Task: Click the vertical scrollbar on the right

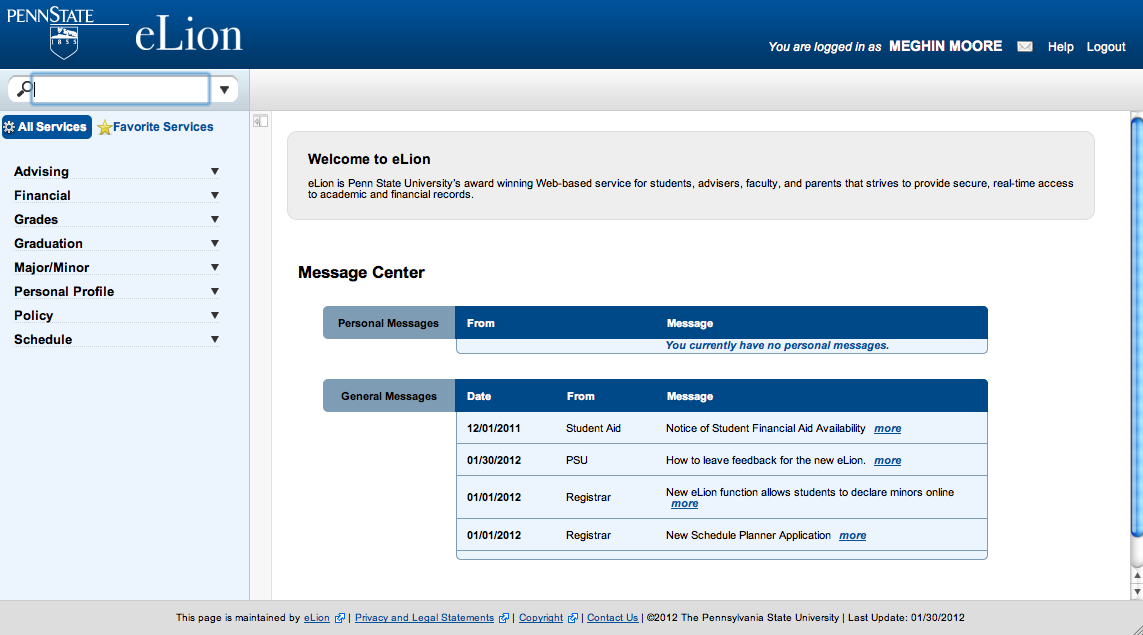Action: click(1136, 330)
